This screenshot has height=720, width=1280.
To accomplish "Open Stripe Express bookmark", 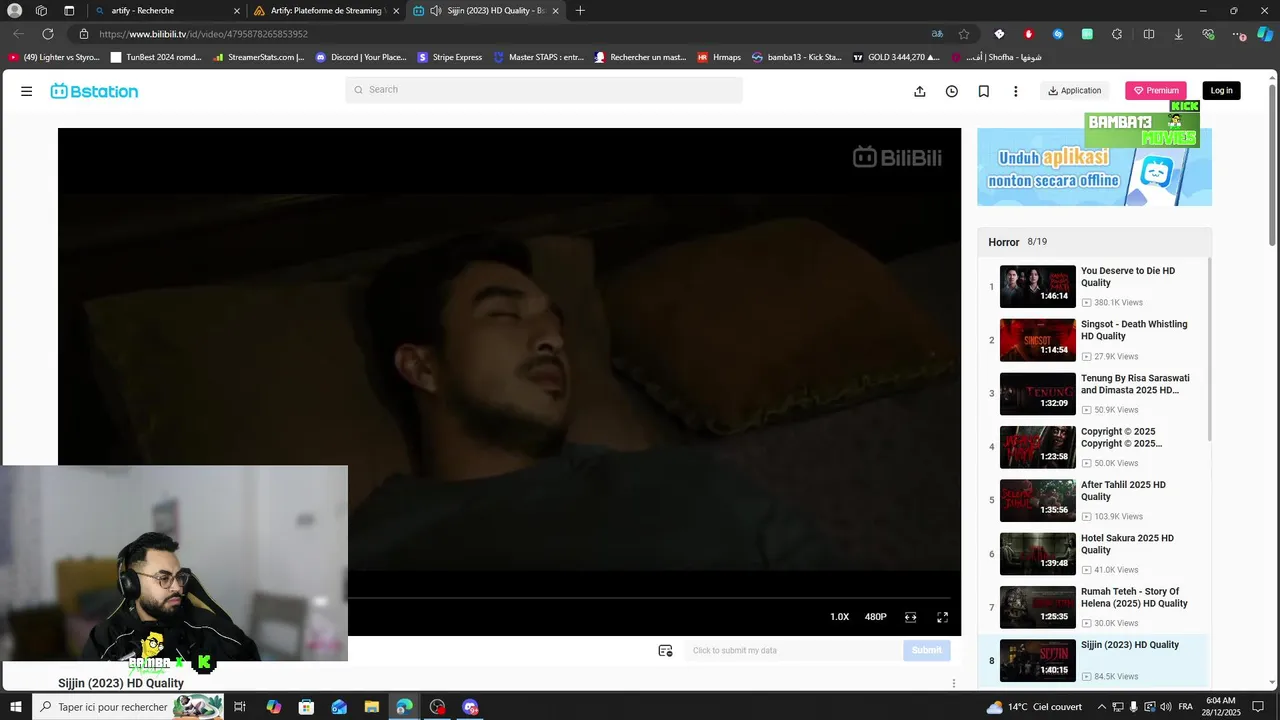I will 450,57.
